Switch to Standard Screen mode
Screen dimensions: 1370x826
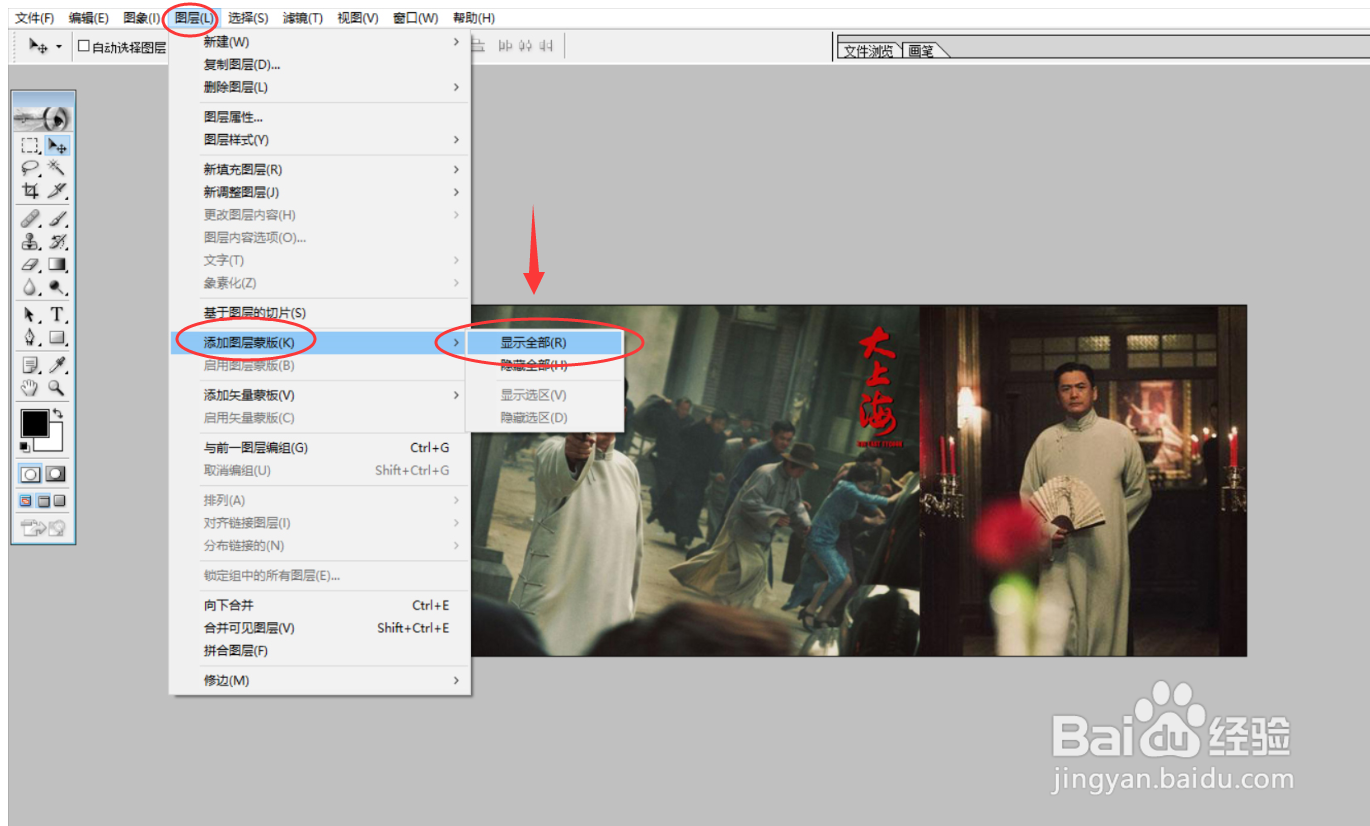(27, 501)
